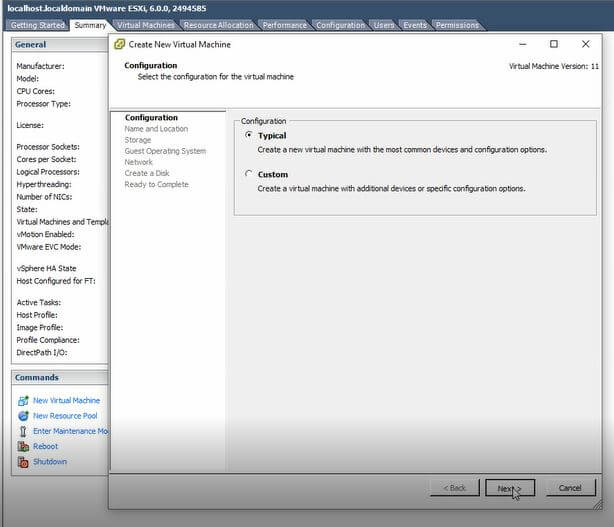The image size is (614, 527).
Task: Click the Shutdown command icon
Action: (x=23, y=462)
